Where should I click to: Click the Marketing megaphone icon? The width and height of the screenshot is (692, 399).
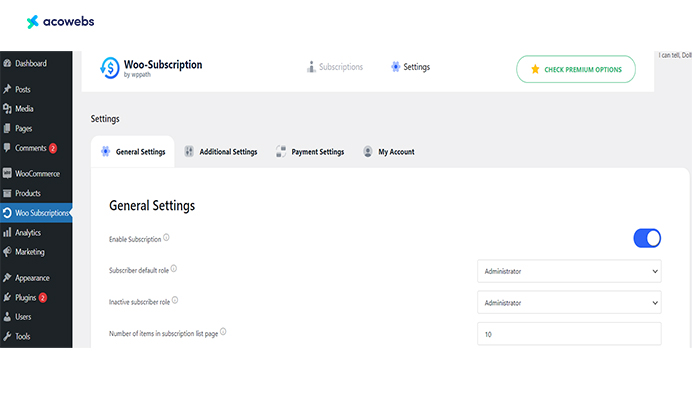coord(7,252)
